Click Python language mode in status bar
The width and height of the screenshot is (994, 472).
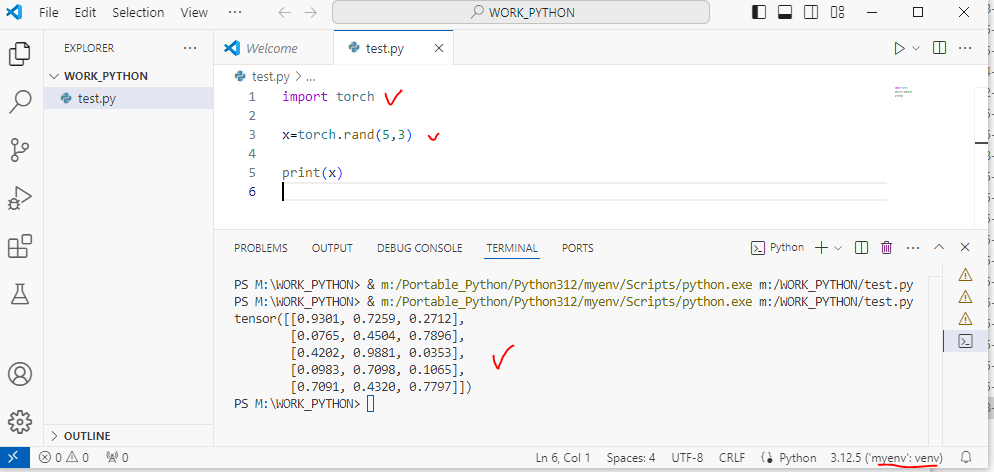click(797, 457)
